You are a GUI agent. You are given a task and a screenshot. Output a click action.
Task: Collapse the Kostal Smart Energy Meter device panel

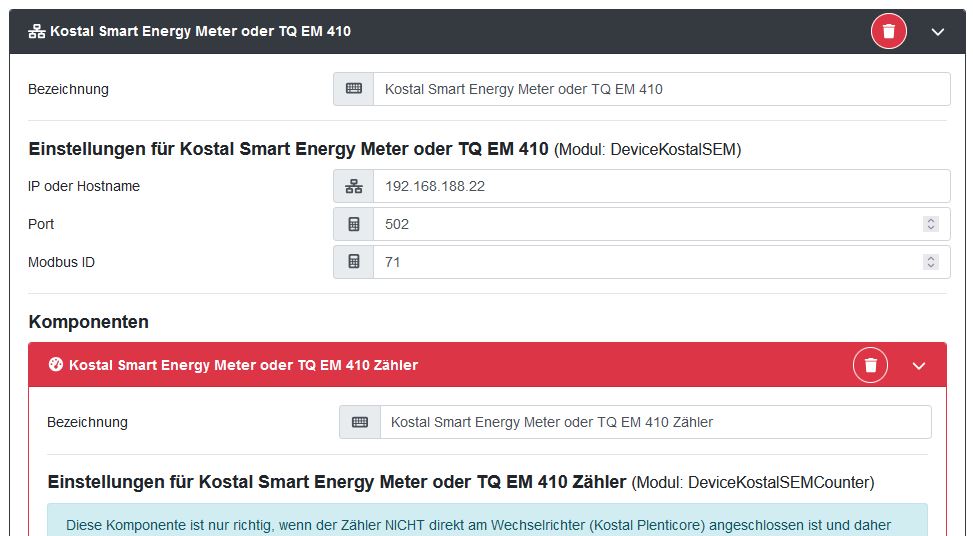[937, 32]
